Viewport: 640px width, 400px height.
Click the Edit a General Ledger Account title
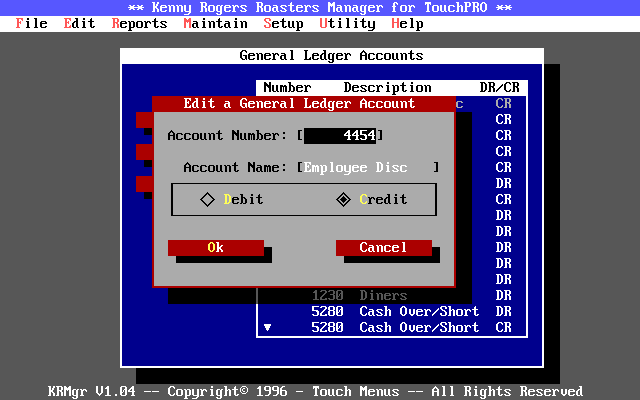pyautogui.click(x=299, y=103)
